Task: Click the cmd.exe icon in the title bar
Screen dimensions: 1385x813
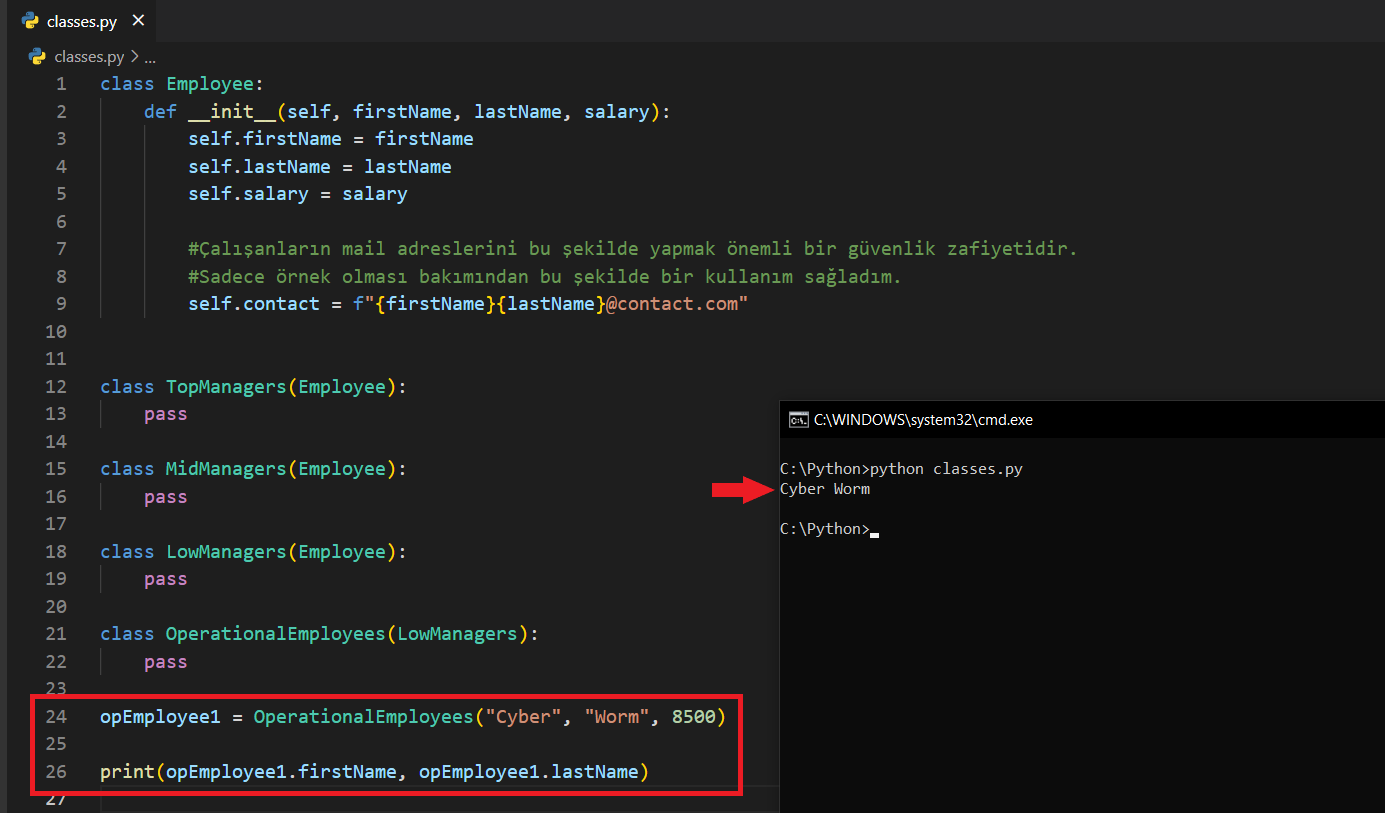Action: [798, 420]
